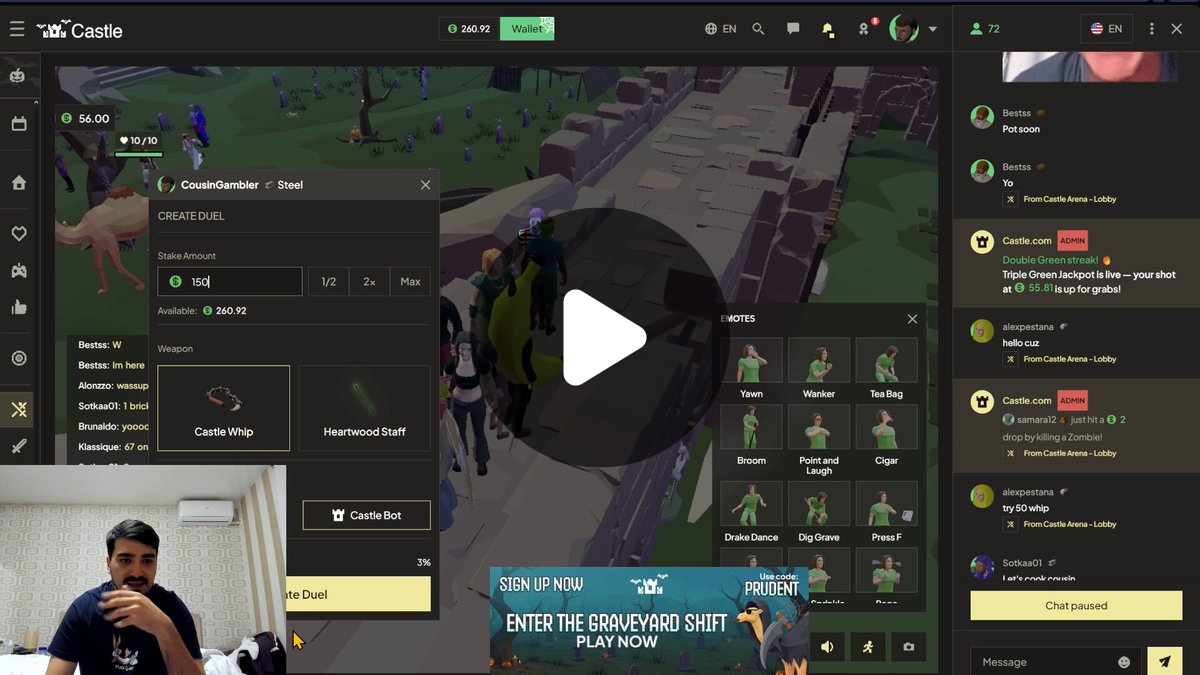Select the Yawn emote
The height and width of the screenshot is (675, 1200).
pos(752,369)
